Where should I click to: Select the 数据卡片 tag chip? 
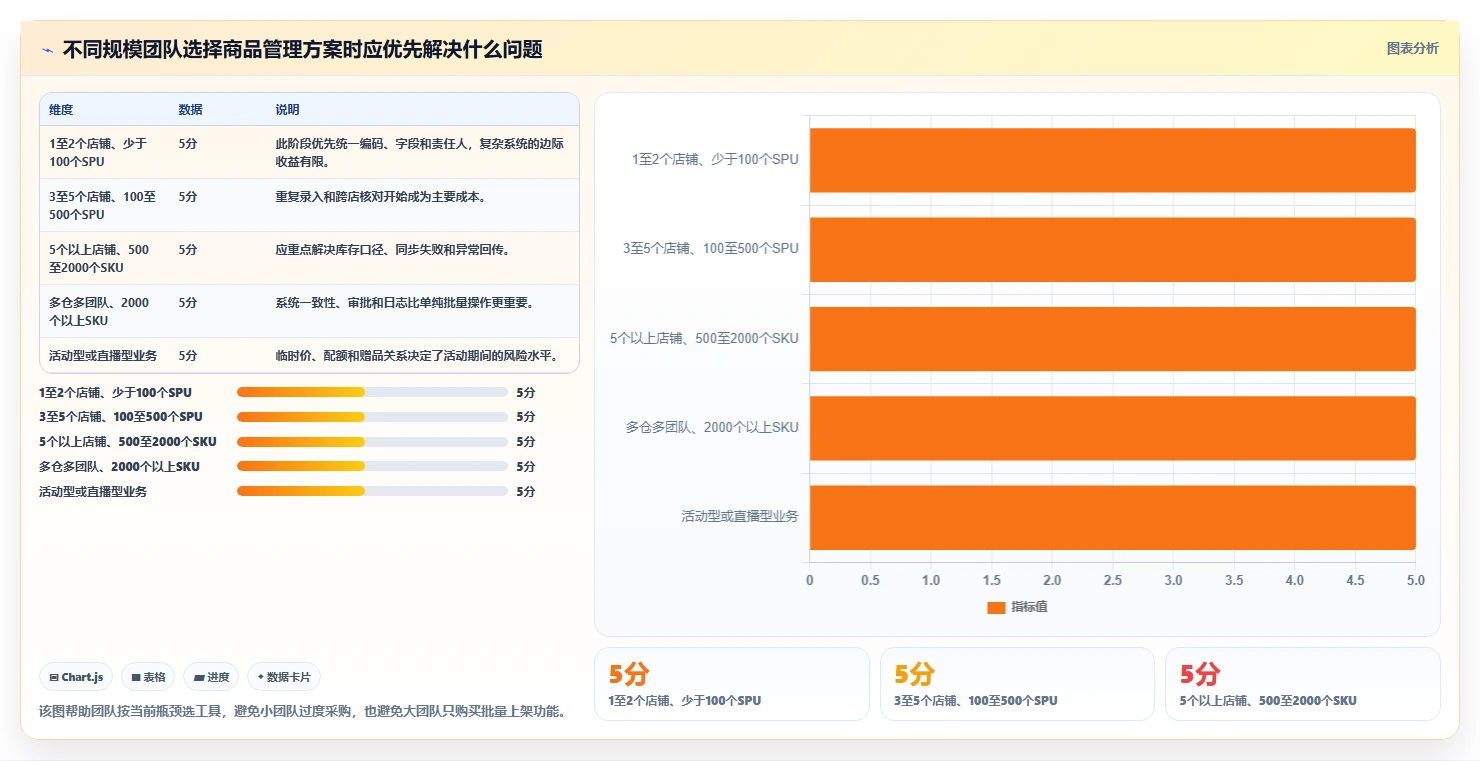284,677
